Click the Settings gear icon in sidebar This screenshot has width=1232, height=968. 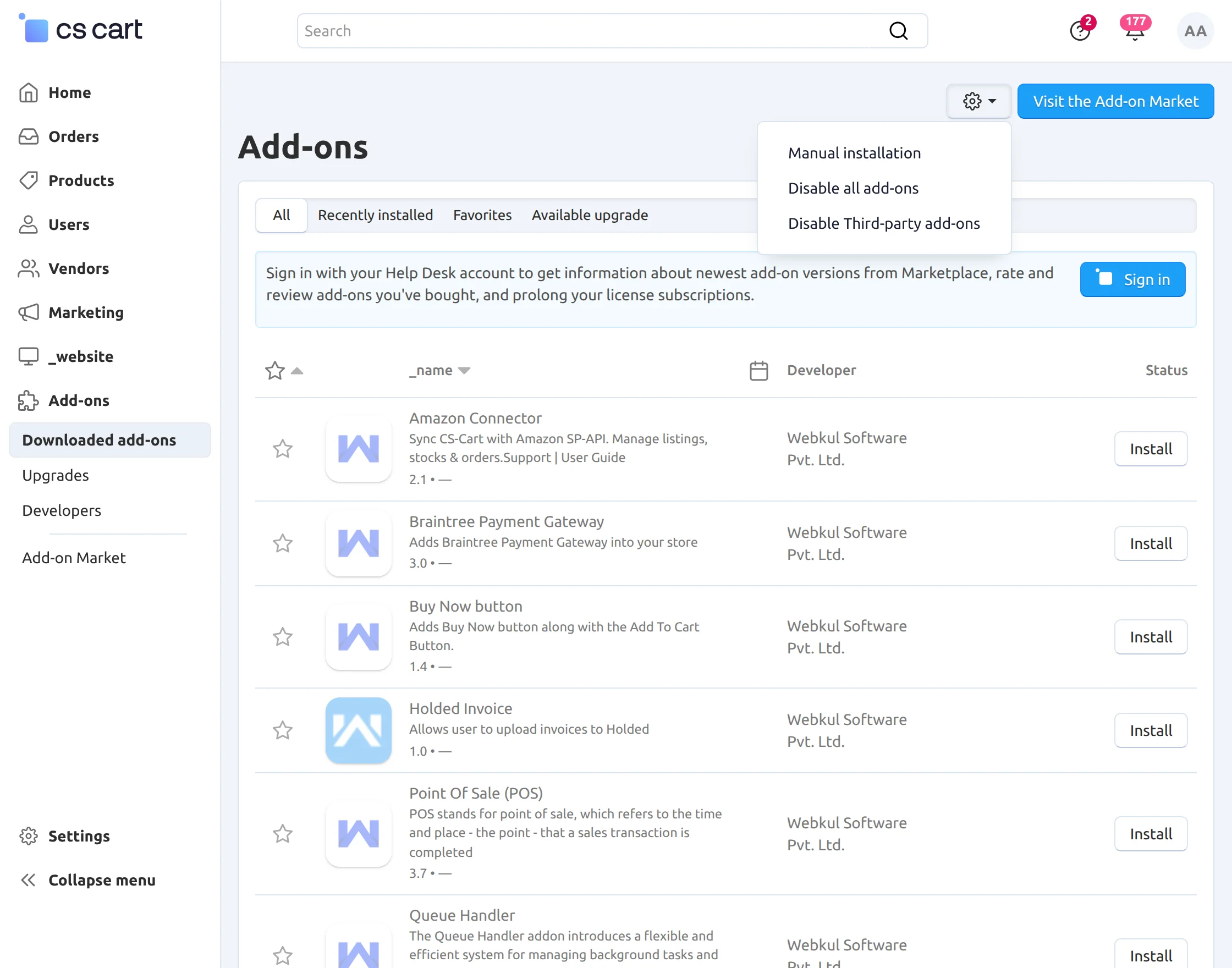[x=29, y=836]
